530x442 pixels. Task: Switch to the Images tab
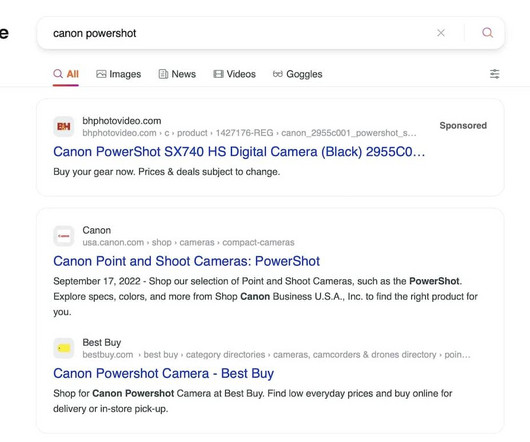tap(119, 74)
